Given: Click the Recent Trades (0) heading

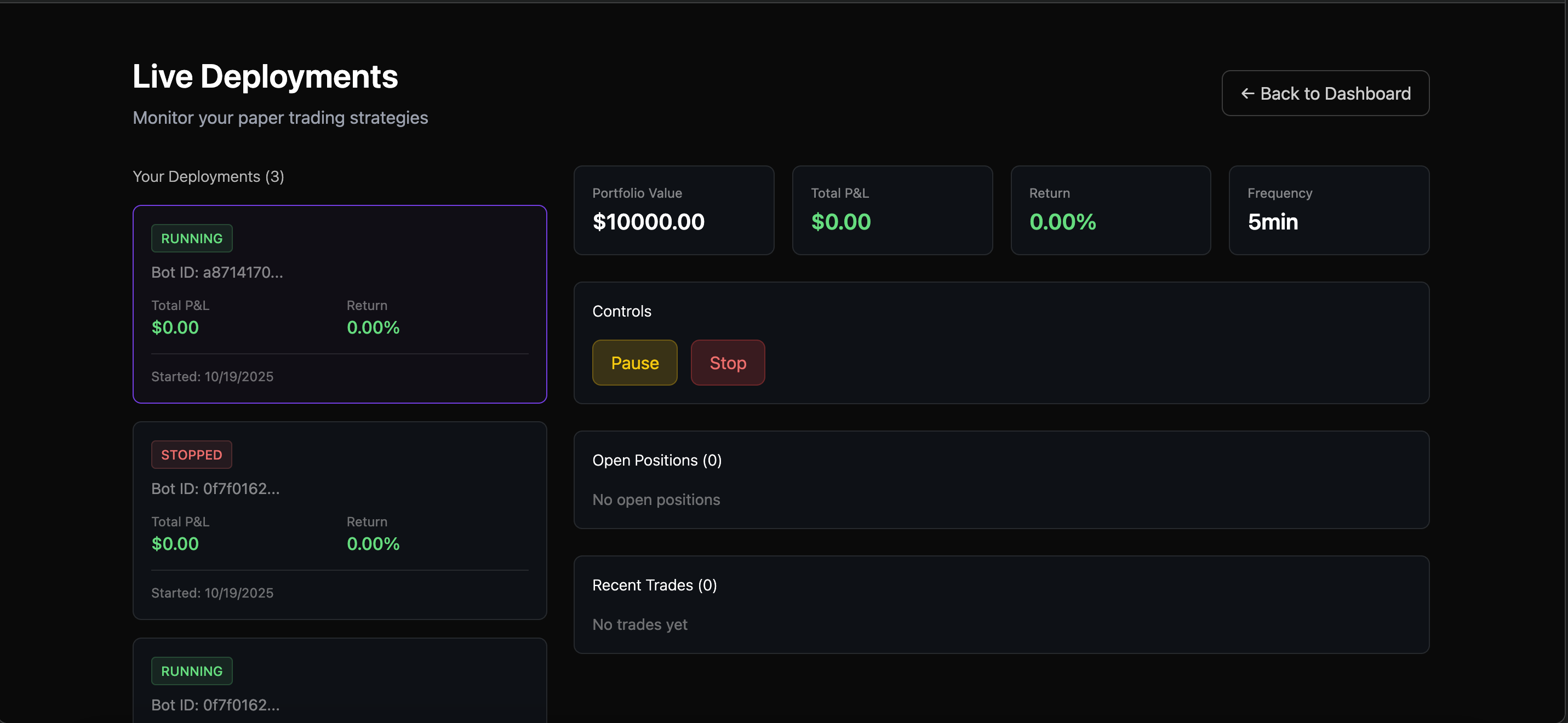Looking at the screenshot, I should pos(654,585).
